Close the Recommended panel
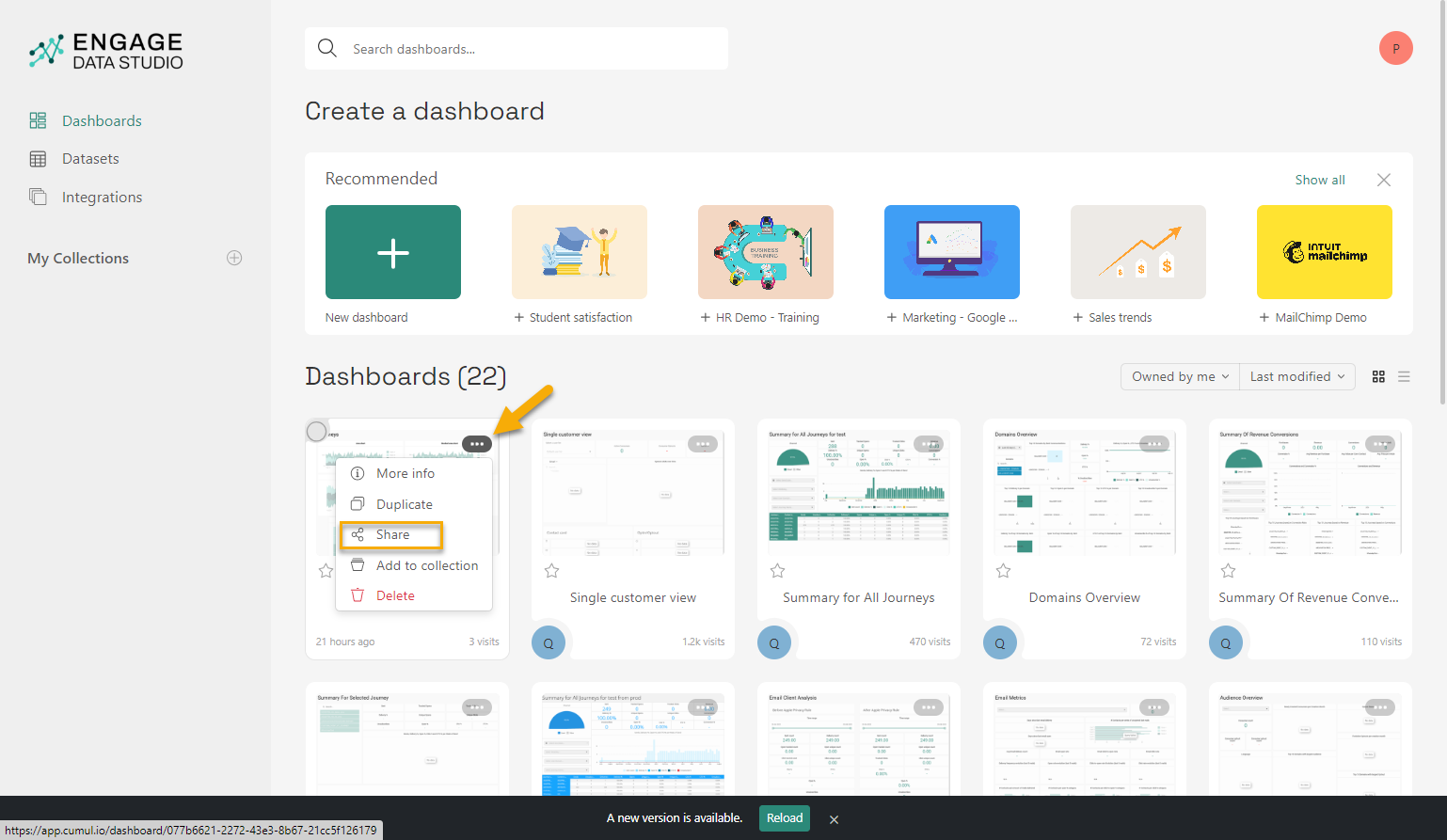Viewport: 1447px width, 840px height. 1383,180
